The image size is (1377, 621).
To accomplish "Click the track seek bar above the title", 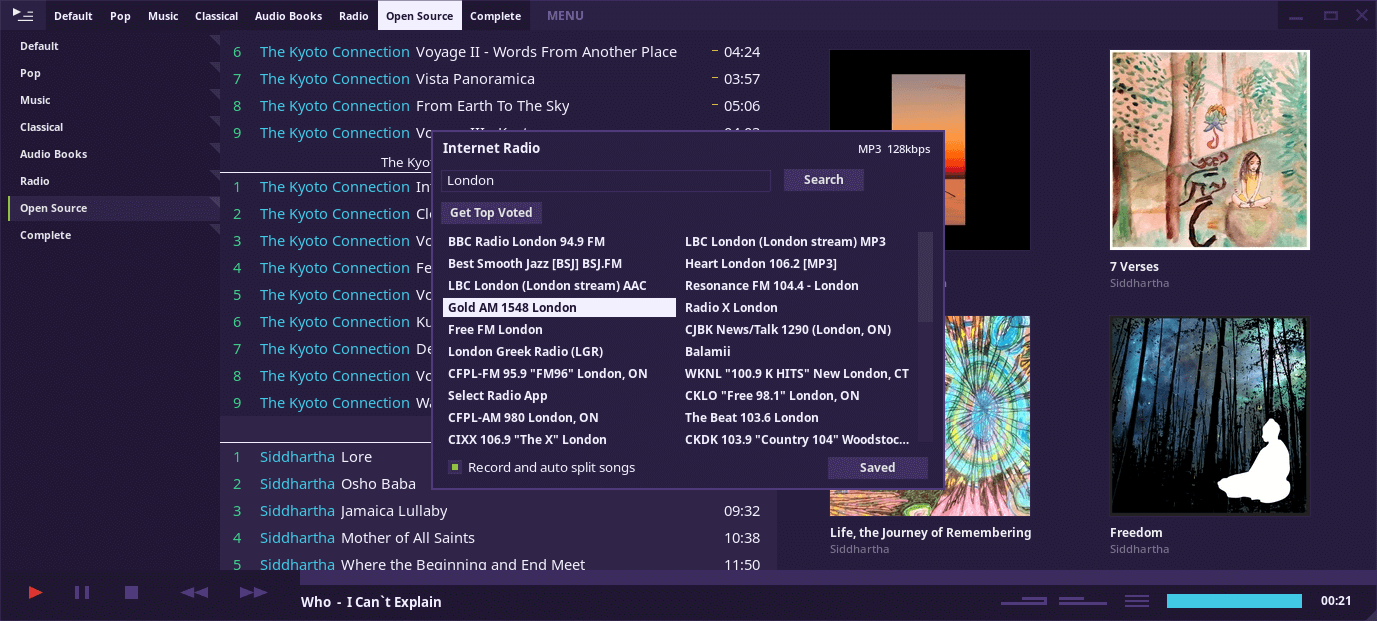I will click(838, 577).
